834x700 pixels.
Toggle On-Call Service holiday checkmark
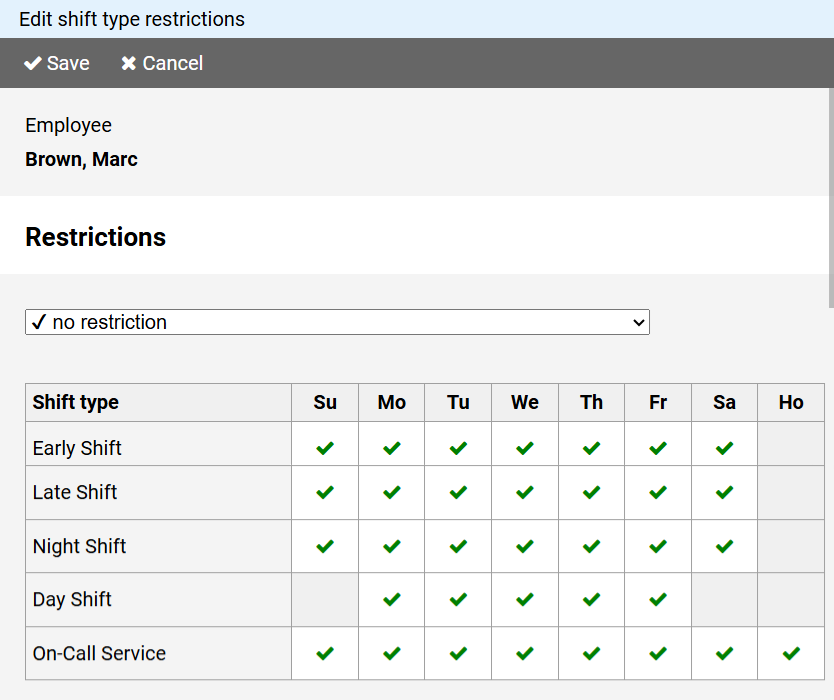click(x=791, y=653)
